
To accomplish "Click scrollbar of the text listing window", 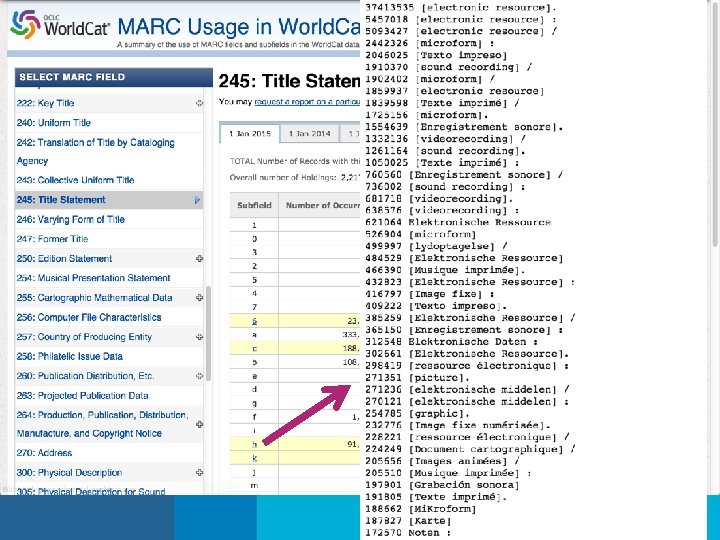I will pos(715,124).
